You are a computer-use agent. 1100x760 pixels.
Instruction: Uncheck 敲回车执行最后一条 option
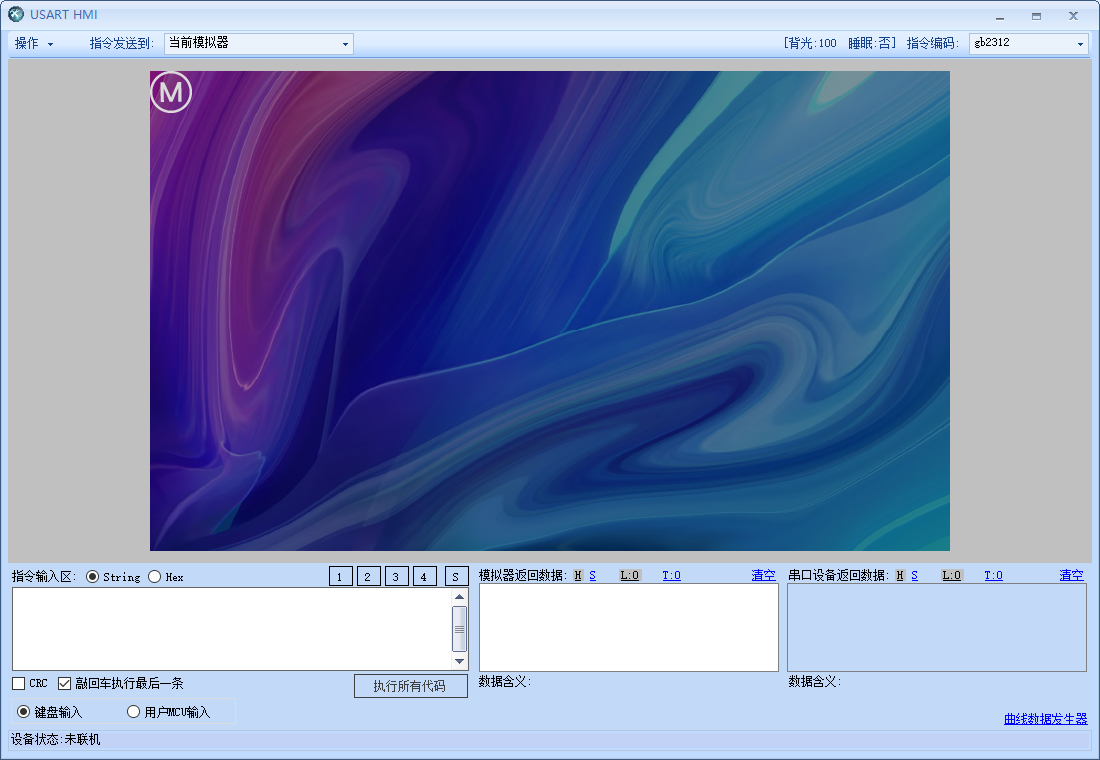[x=64, y=683]
